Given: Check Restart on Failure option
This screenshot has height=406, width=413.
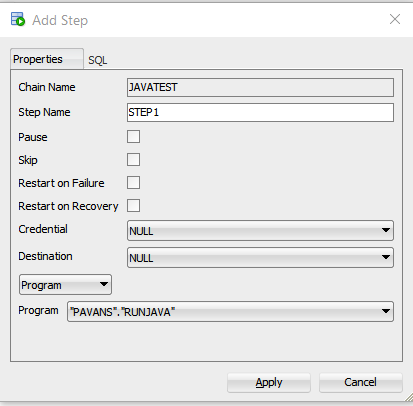Looking at the screenshot, I should coord(133,183).
